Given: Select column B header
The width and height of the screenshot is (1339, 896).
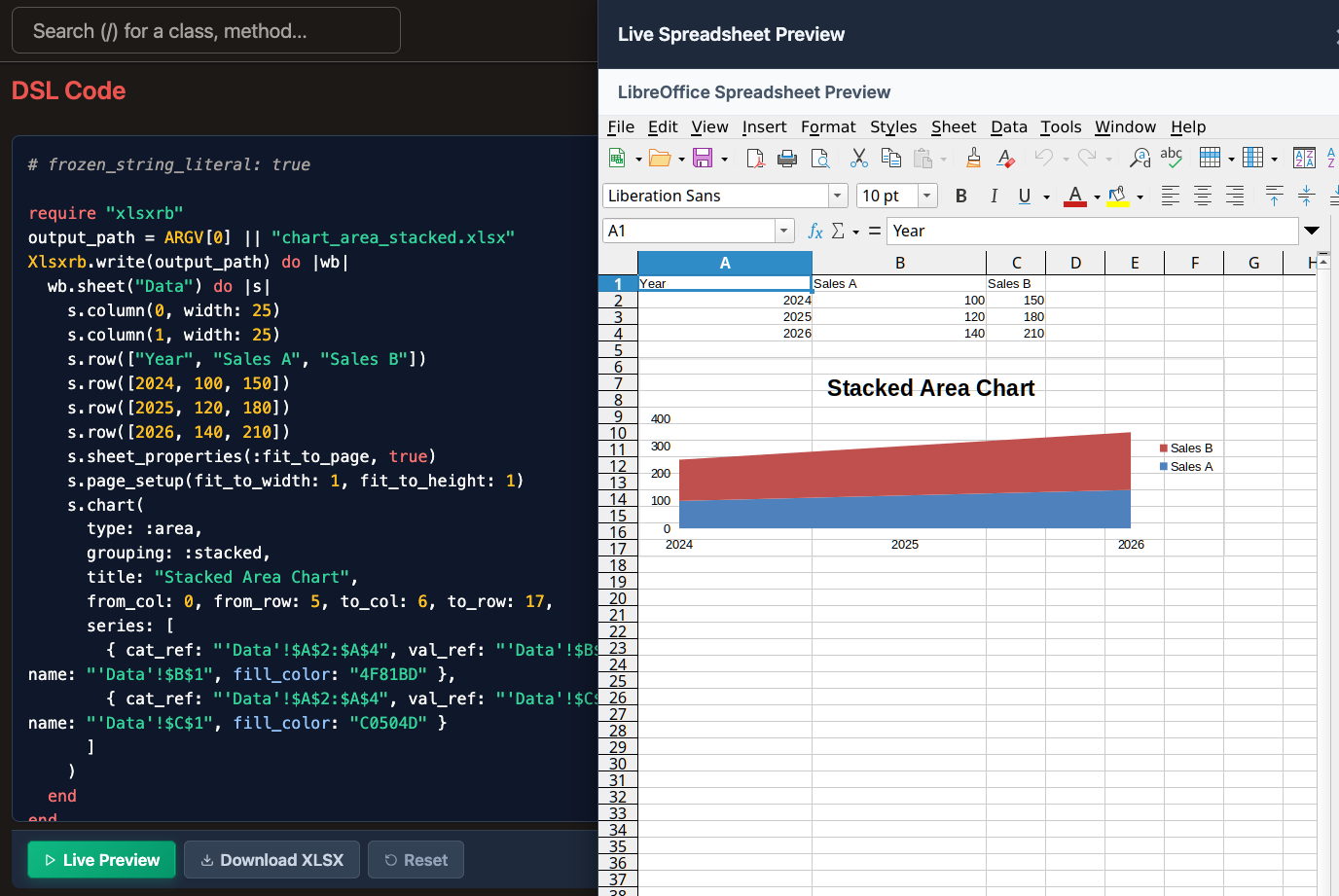Looking at the screenshot, I should (x=899, y=263).
